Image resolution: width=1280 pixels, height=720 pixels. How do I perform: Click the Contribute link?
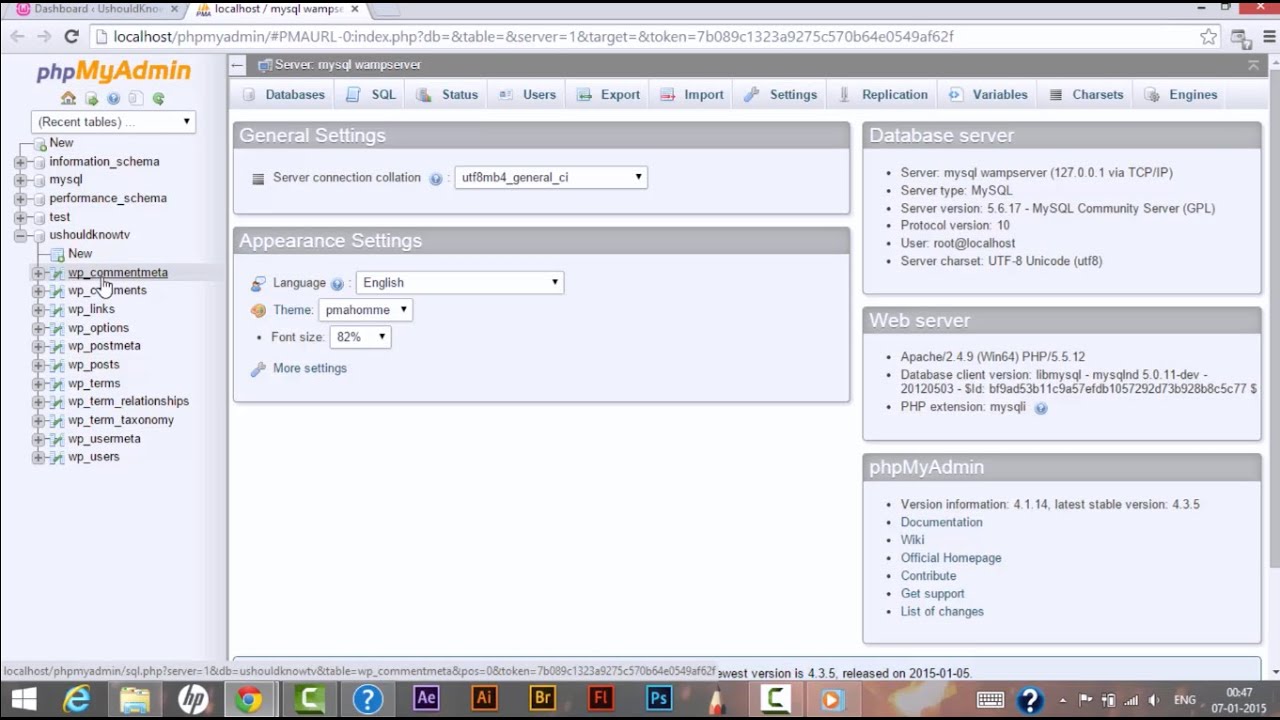pos(928,576)
